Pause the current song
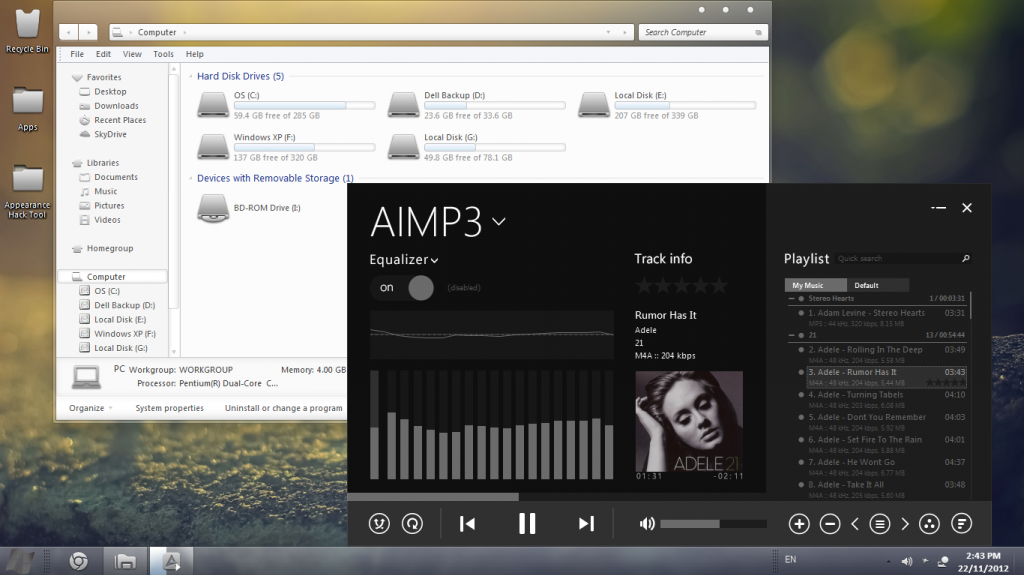Image resolution: width=1024 pixels, height=575 pixels. click(x=527, y=523)
